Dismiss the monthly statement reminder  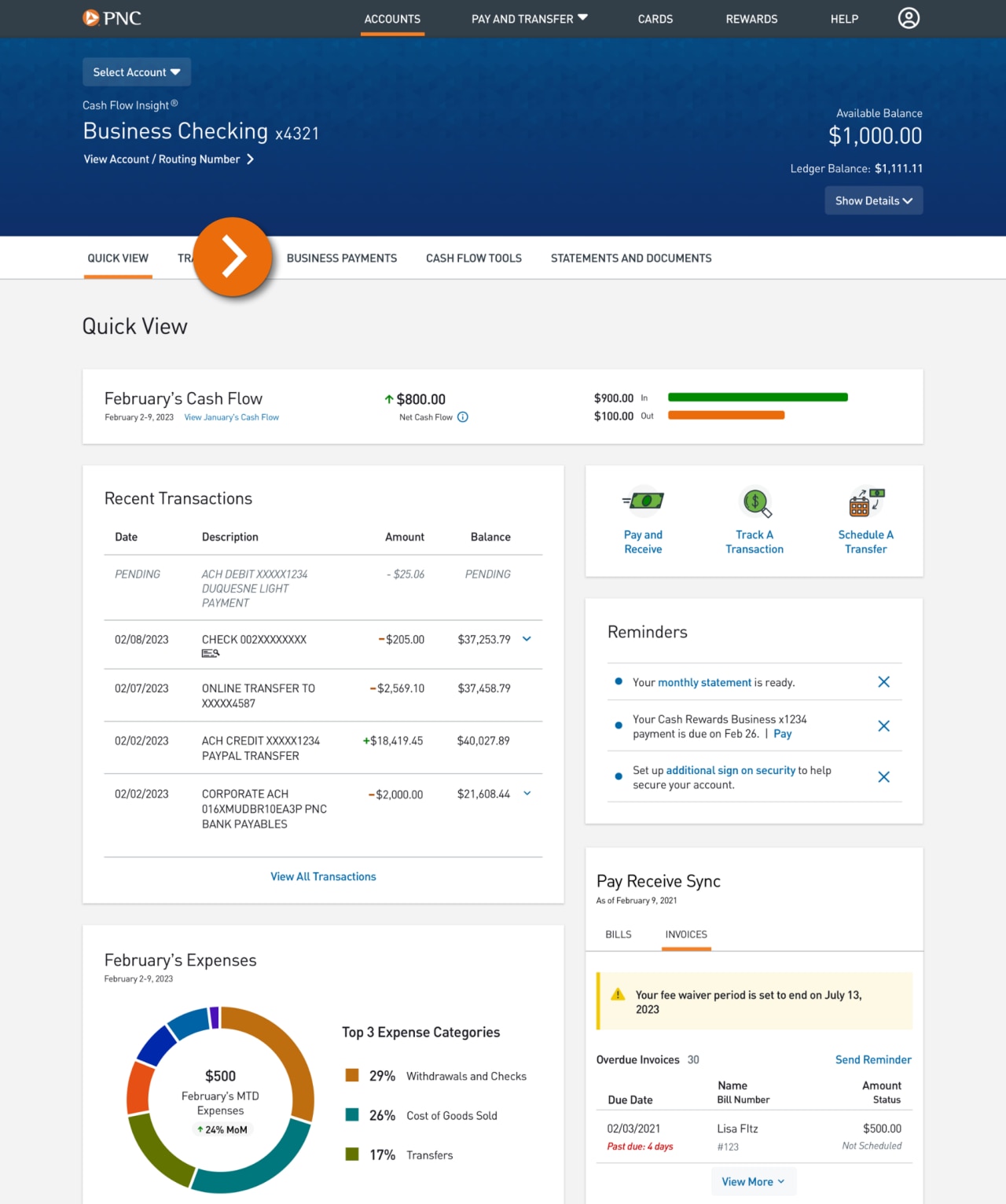click(x=883, y=681)
